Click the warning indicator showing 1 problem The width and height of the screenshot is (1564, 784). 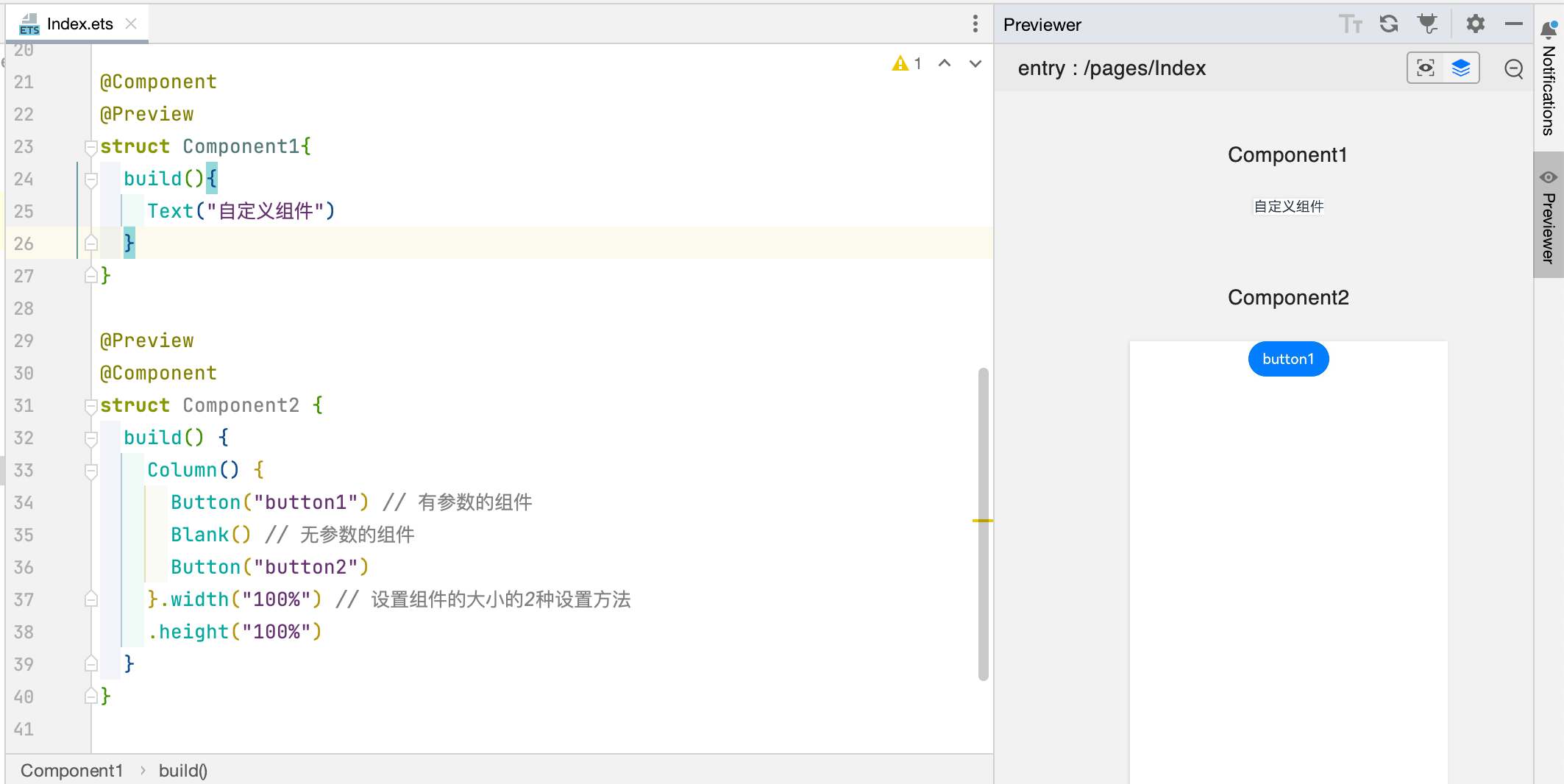(906, 64)
